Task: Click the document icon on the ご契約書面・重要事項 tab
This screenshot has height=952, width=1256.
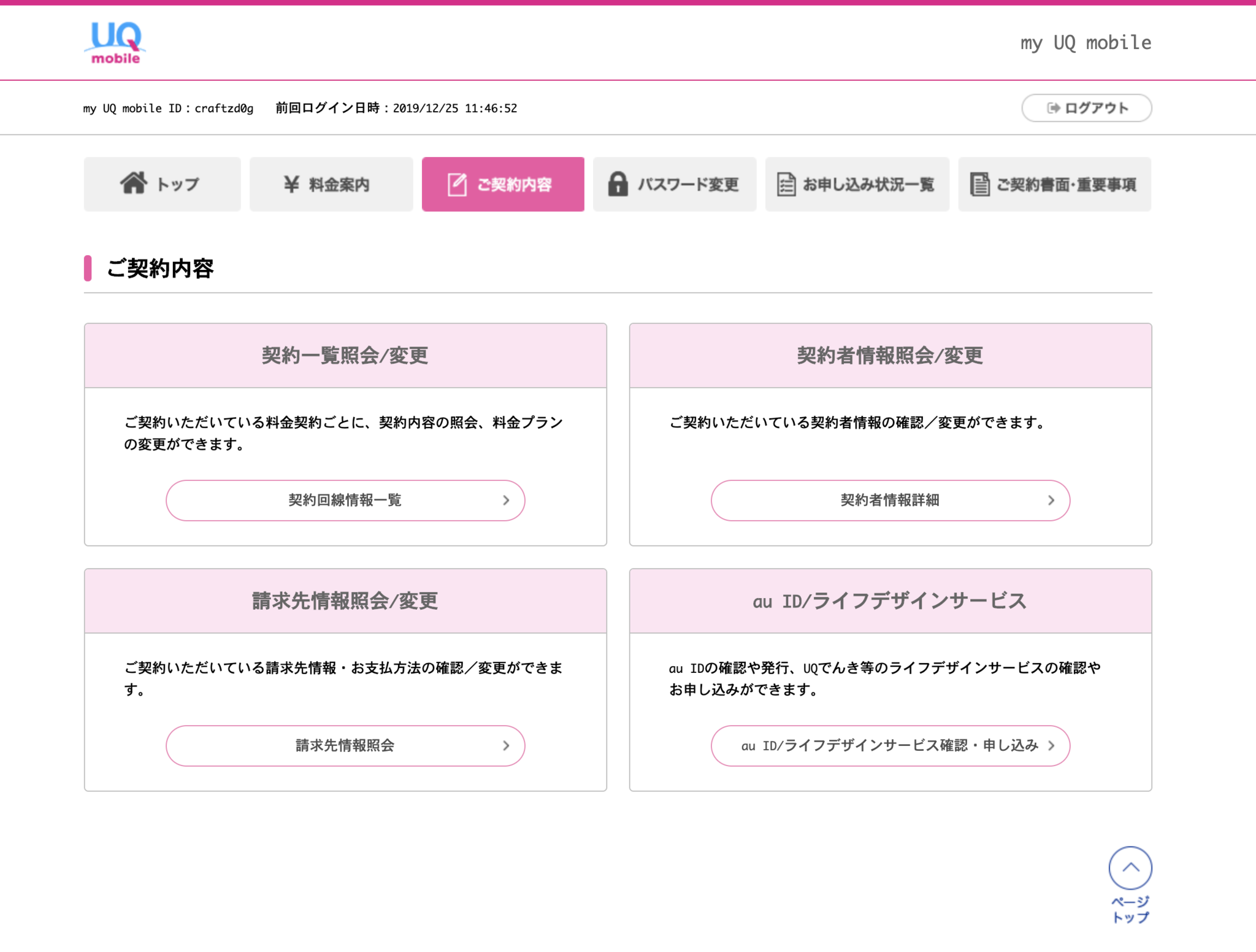Action: [x=979, y=184]
